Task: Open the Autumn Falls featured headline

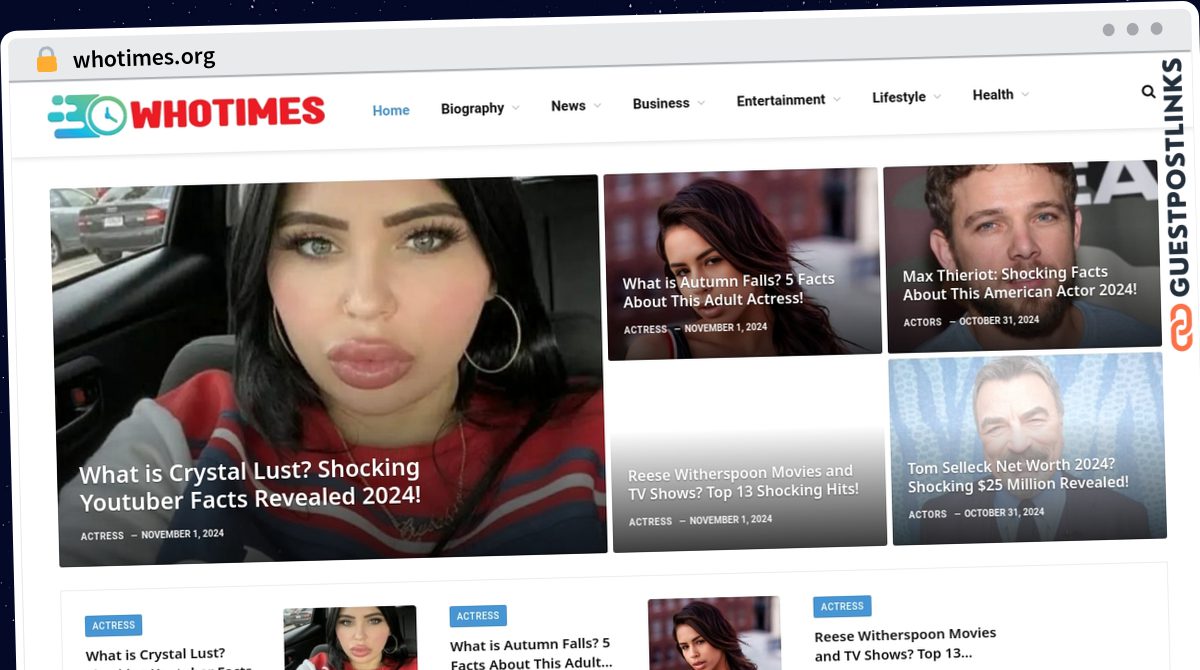Action: (x=729, y=290)
